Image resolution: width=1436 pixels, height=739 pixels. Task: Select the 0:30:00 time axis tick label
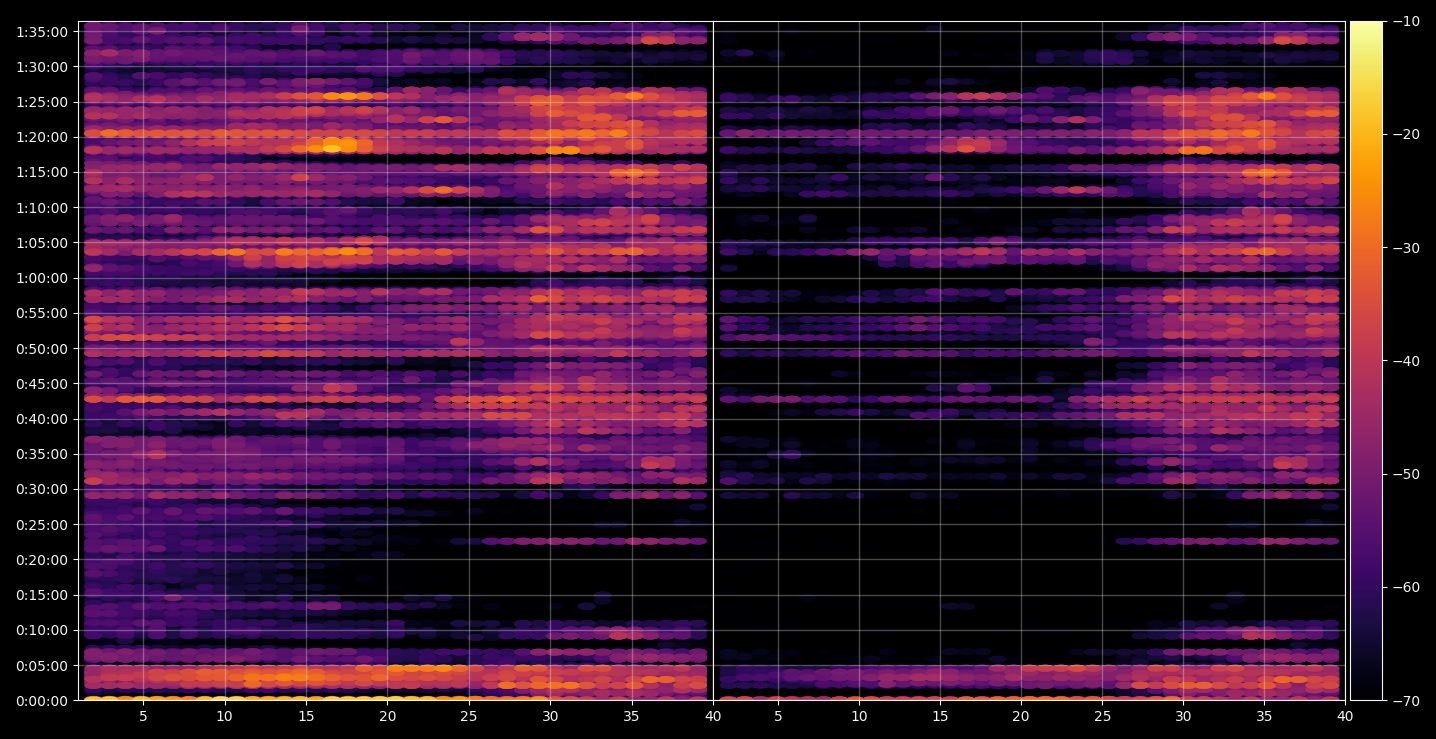click(41, 489)
